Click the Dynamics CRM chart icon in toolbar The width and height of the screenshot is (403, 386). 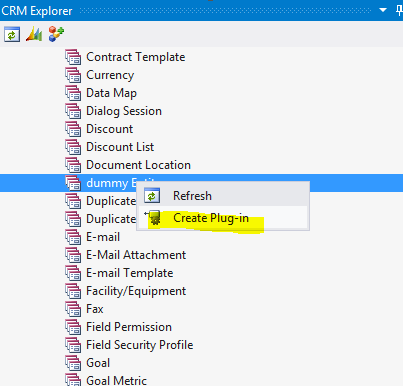34,34
